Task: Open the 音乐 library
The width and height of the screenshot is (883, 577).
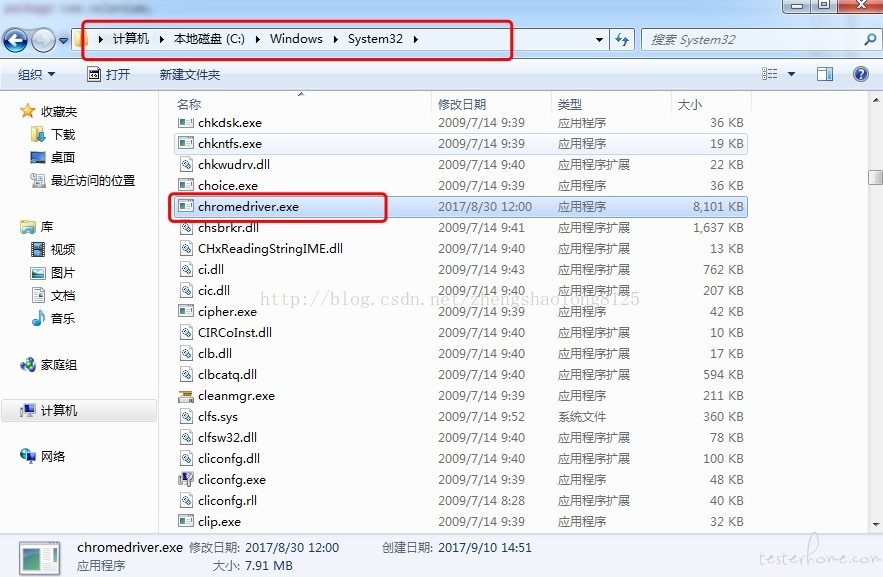Action: (x=63, y=319)
